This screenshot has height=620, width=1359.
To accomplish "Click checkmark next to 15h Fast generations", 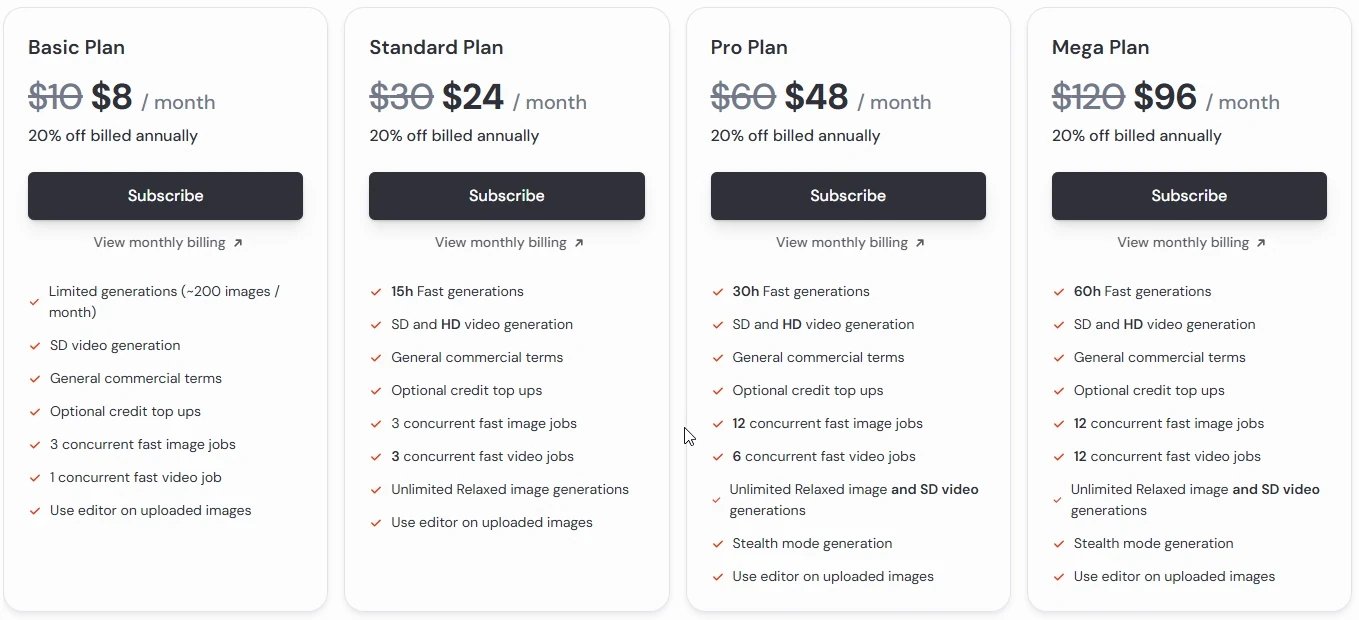I will 376,292.
